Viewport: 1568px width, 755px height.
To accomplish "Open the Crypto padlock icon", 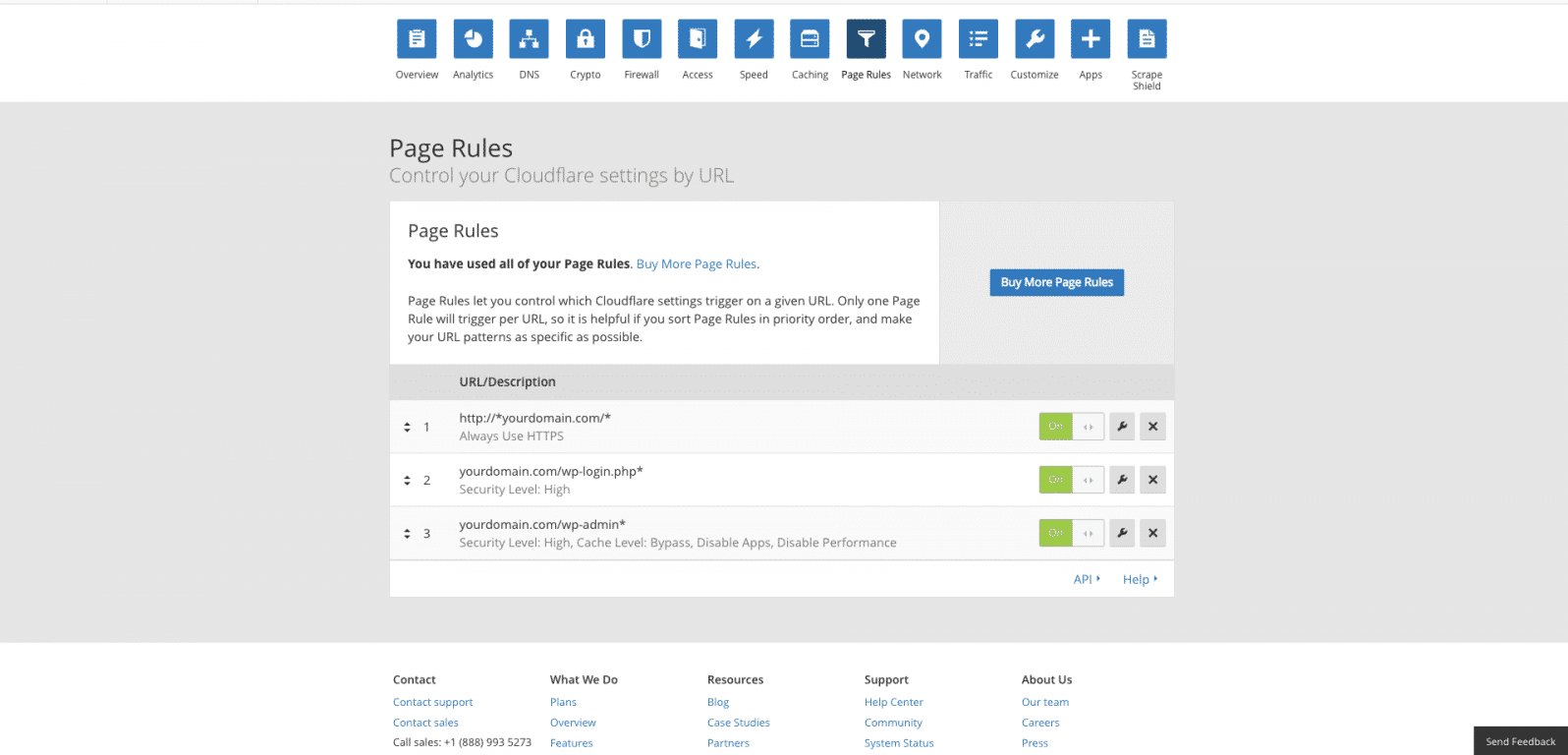I will tap(586, 39).
